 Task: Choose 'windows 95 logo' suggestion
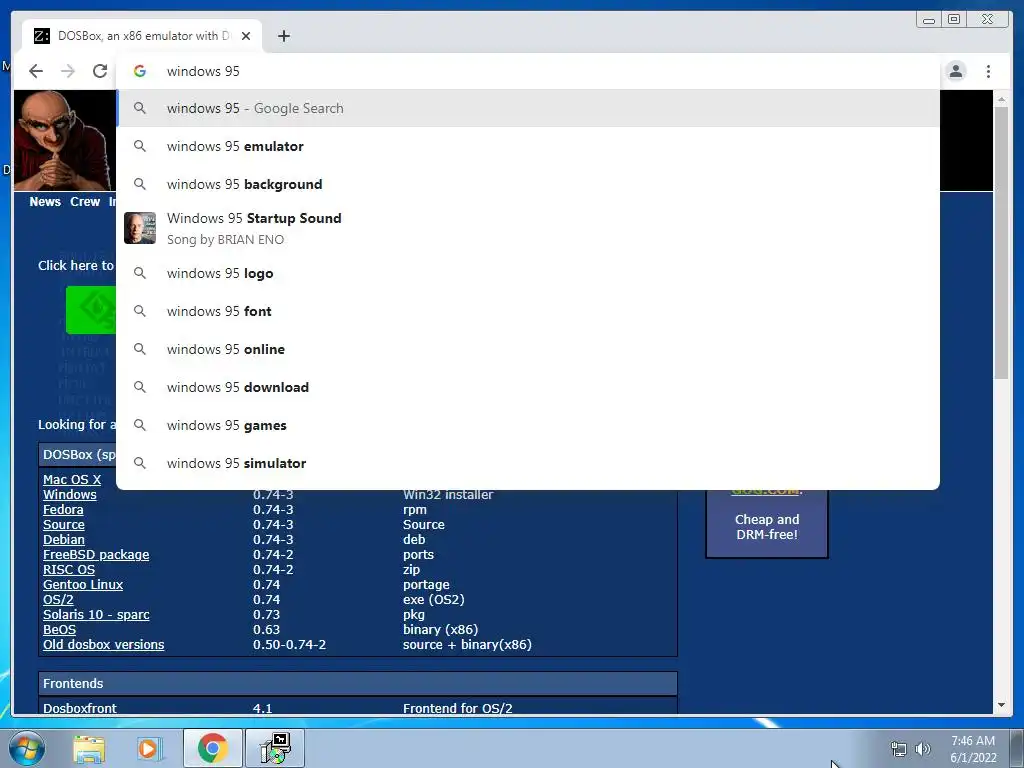point(528,274)
